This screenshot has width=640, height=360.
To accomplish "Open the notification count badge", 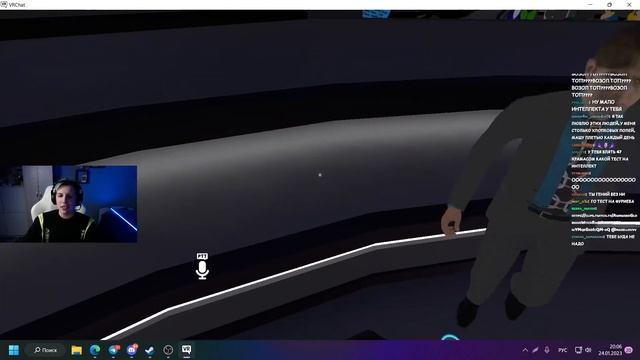I will (x=629, y=350).
